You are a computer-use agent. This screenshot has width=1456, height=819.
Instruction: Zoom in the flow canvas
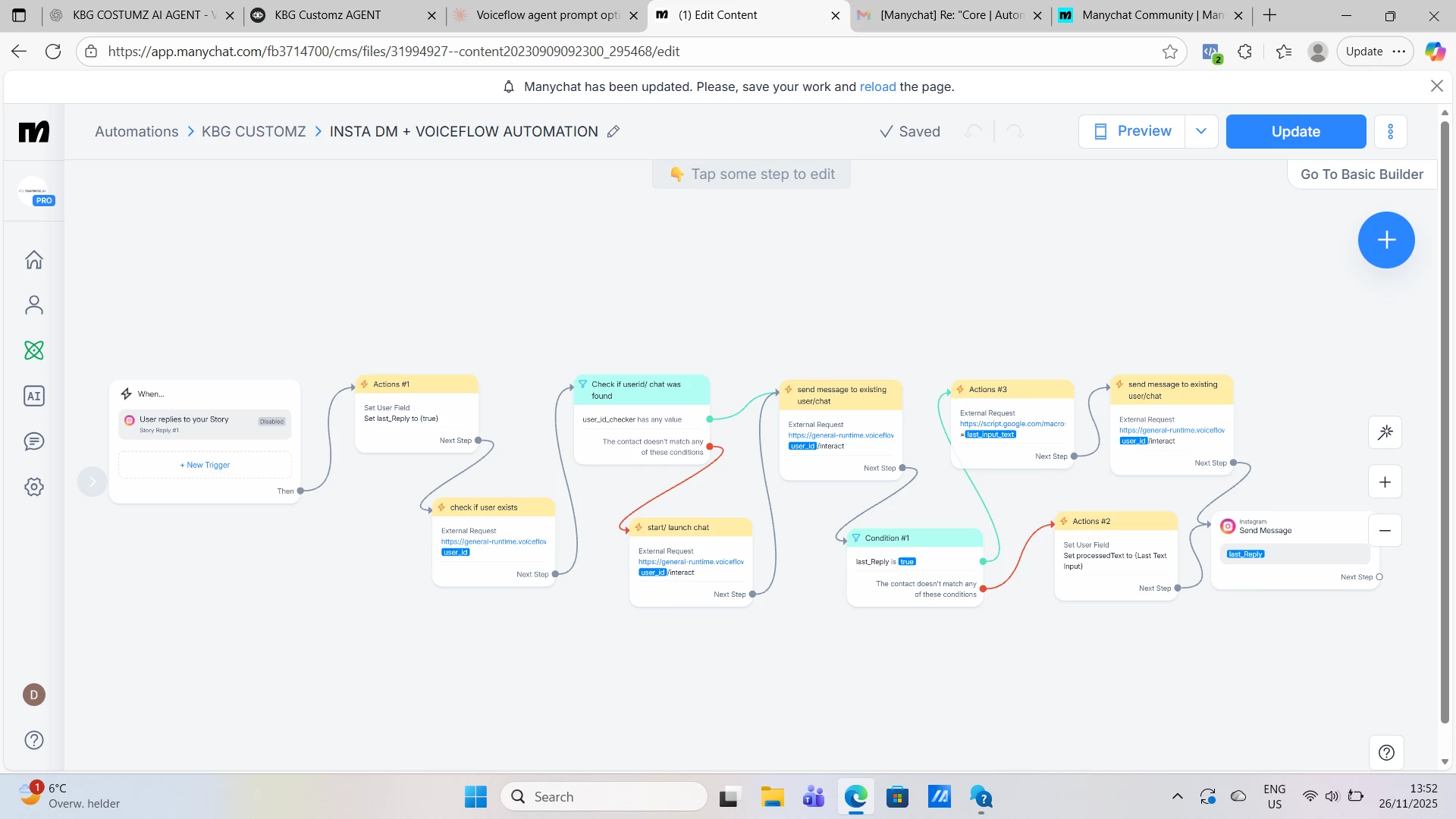(x=1385, y=482)
